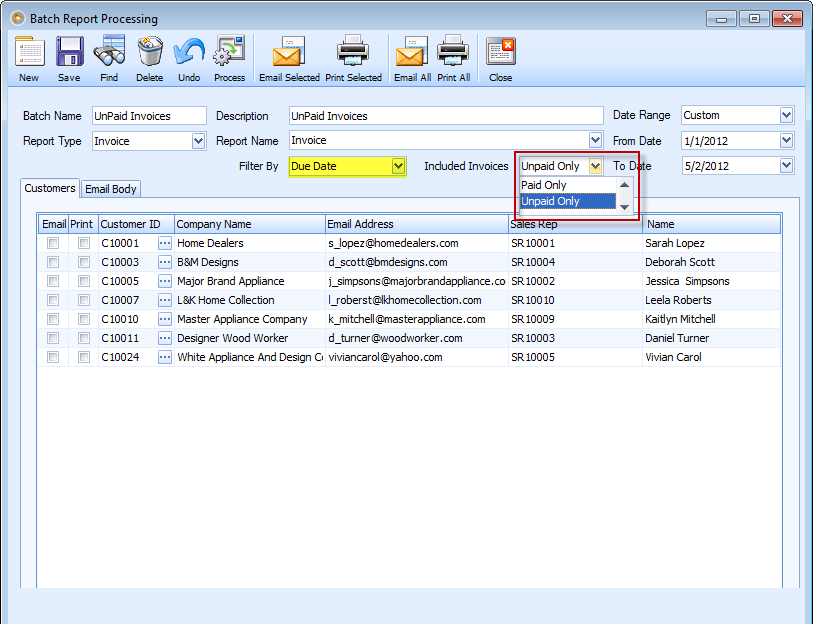Open the To Date picker arrow

tap(787, 166)
